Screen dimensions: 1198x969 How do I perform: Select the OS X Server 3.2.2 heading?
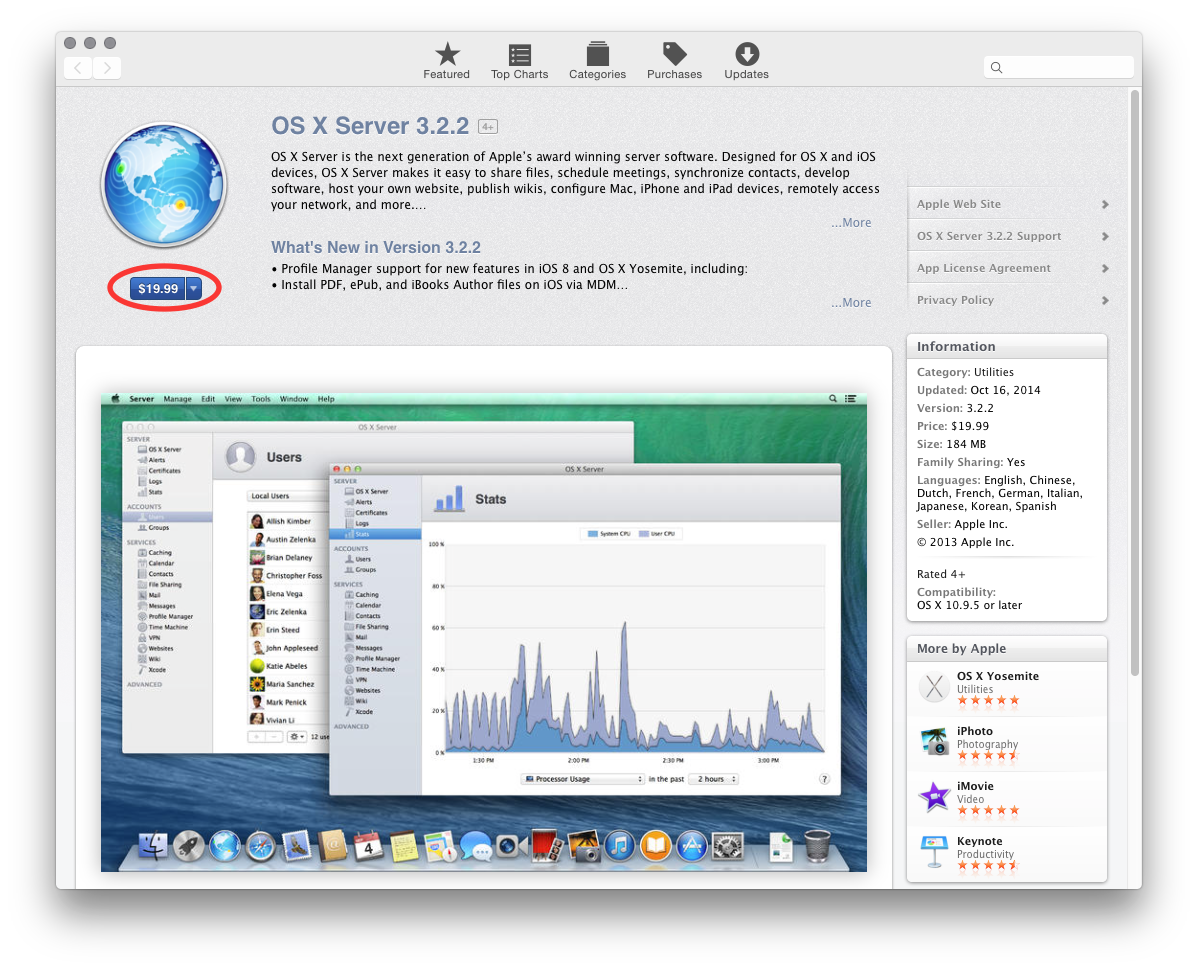[370, 126]
